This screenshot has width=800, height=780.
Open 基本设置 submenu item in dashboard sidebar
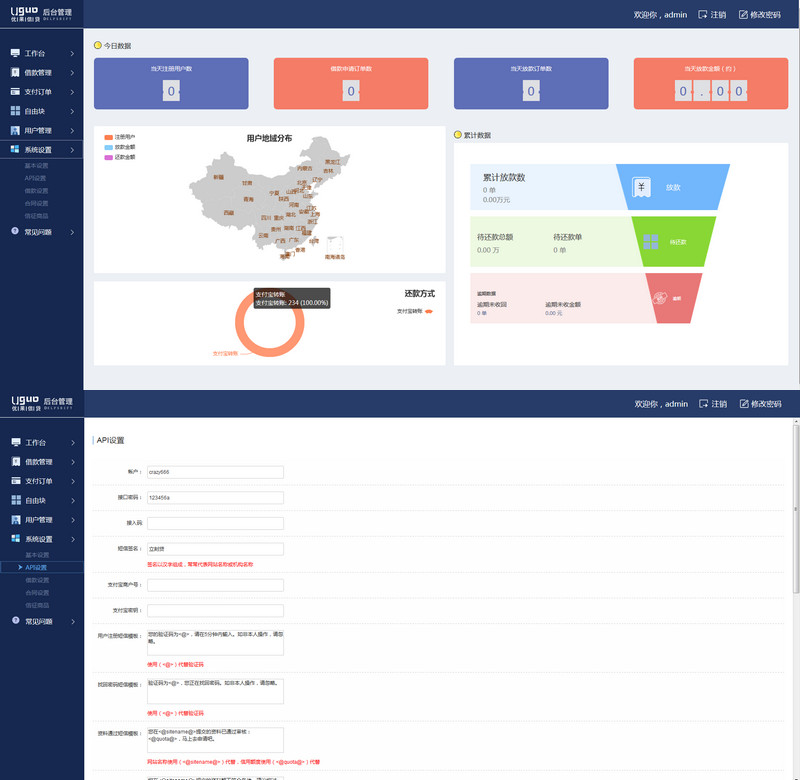coord(36,166)
